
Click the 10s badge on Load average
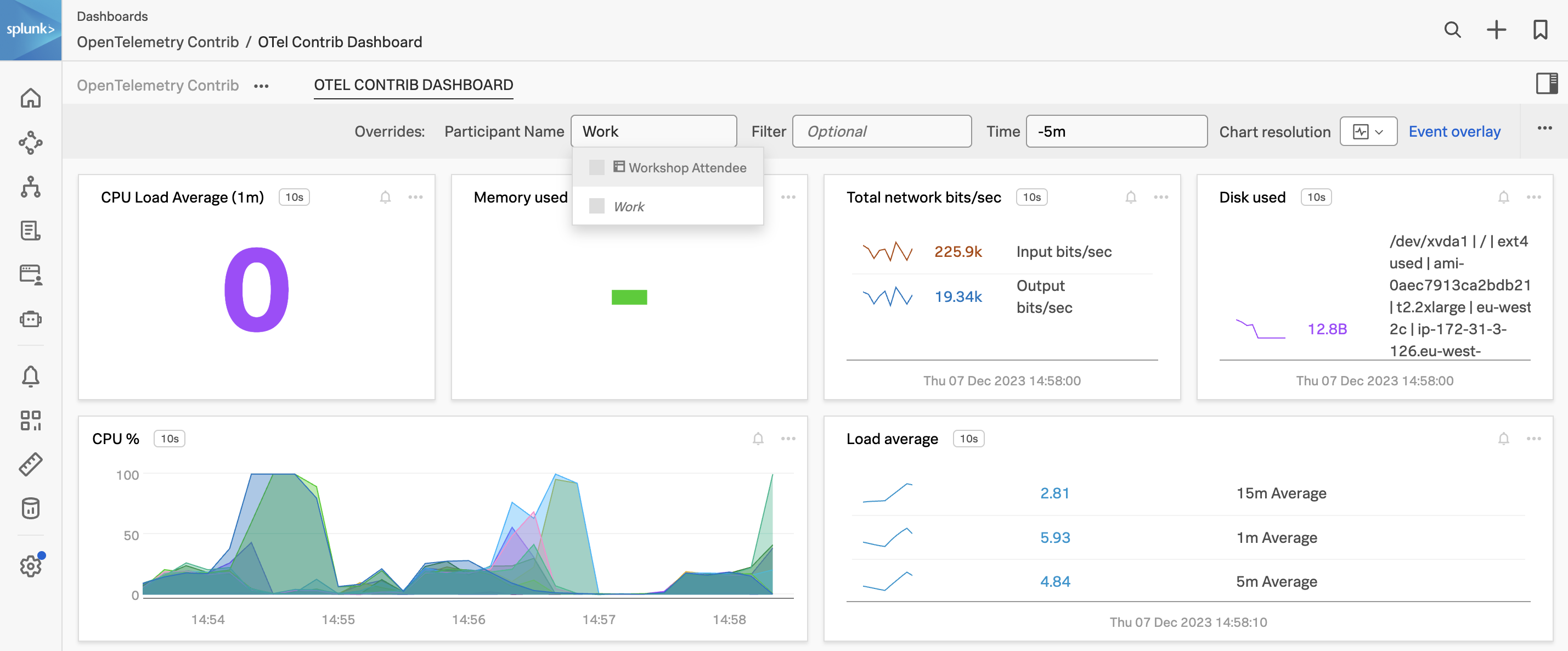pos(968,439)
